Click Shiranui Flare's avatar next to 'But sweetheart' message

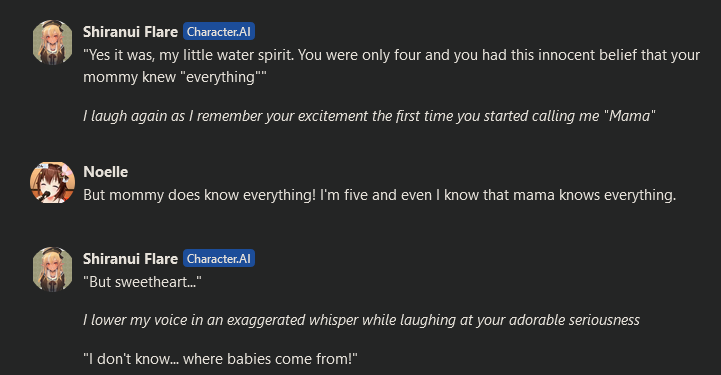click(52, 269)
